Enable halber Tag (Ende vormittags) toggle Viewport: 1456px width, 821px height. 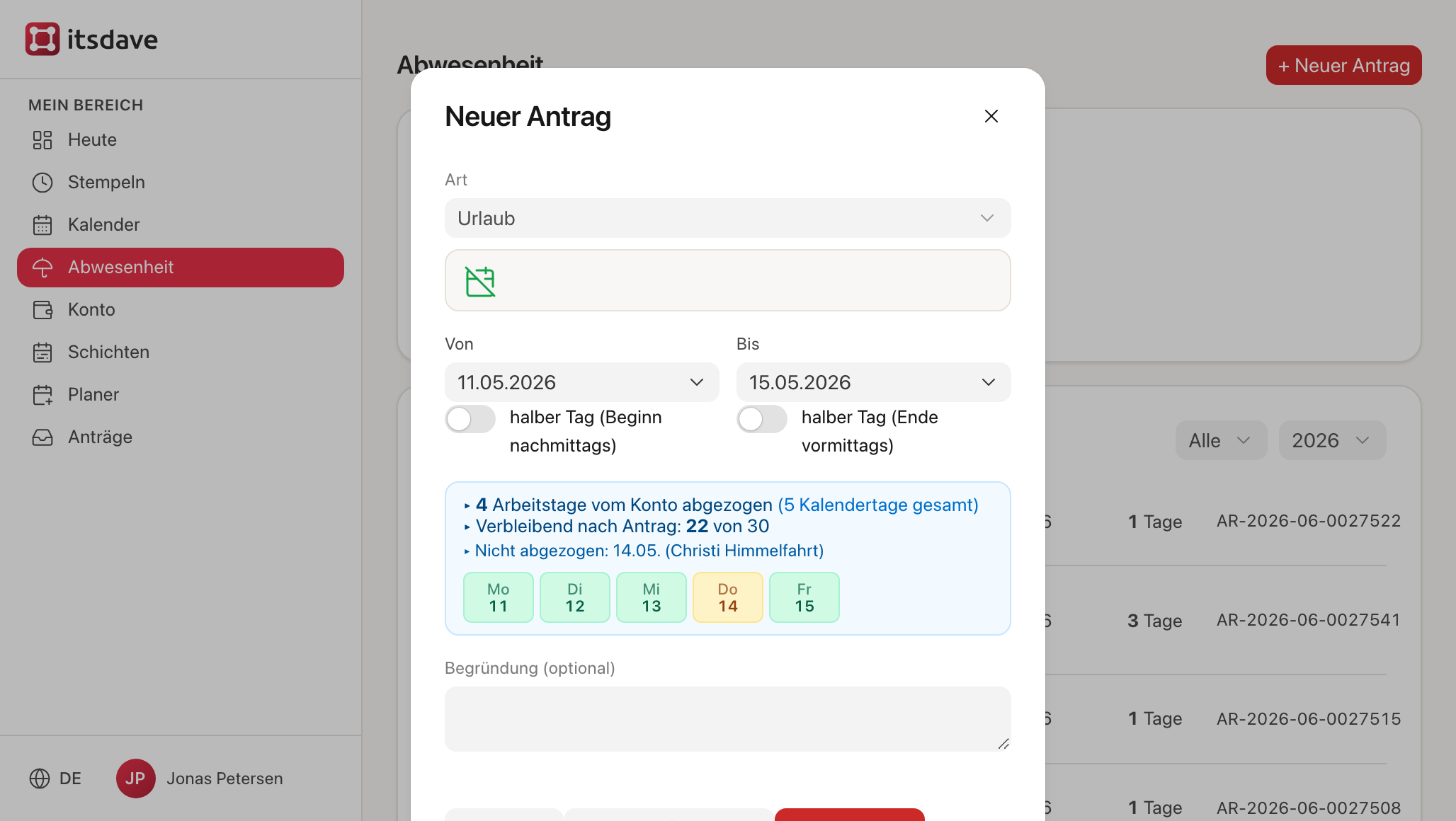(762, 419)
